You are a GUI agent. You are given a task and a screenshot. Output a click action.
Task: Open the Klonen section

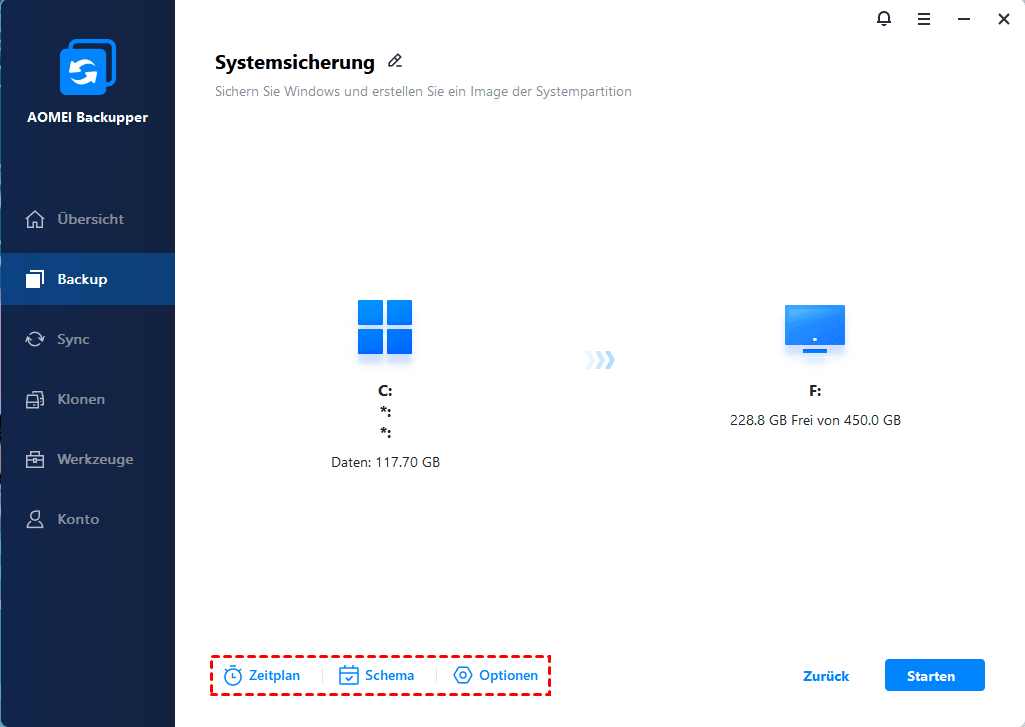(88, 399)
